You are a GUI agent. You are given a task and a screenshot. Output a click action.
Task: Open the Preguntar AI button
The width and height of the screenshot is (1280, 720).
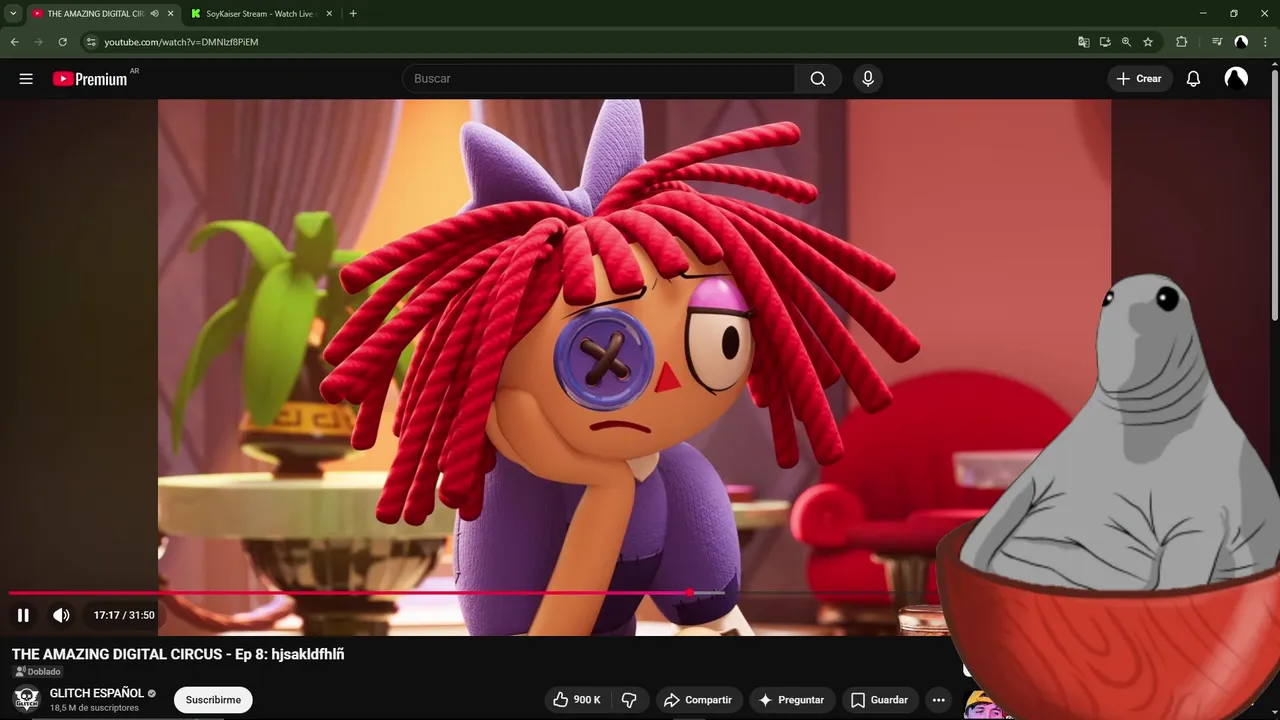coord(792,700)
